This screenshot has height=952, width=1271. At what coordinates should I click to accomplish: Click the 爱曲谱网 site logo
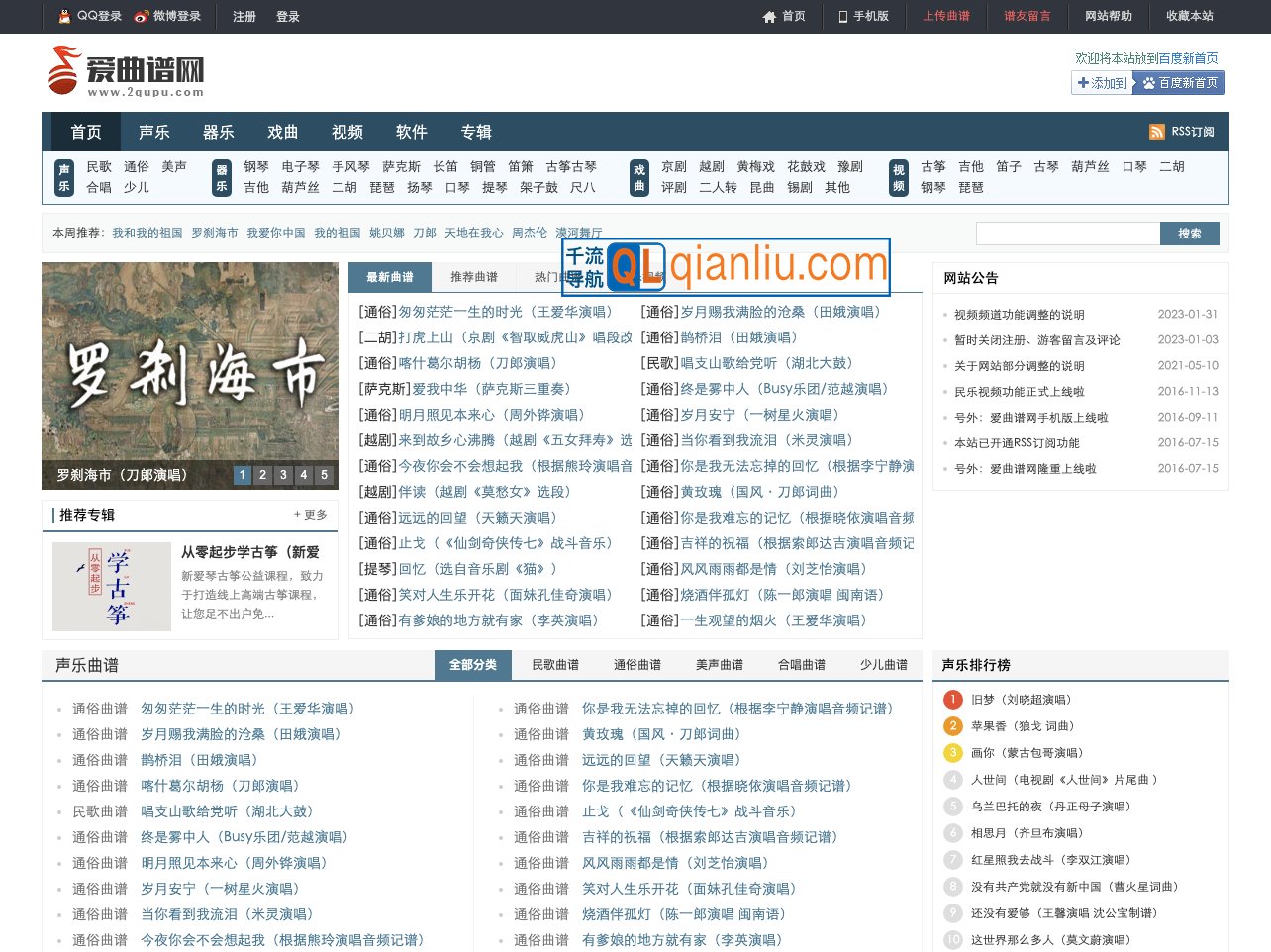pos(126,70)
